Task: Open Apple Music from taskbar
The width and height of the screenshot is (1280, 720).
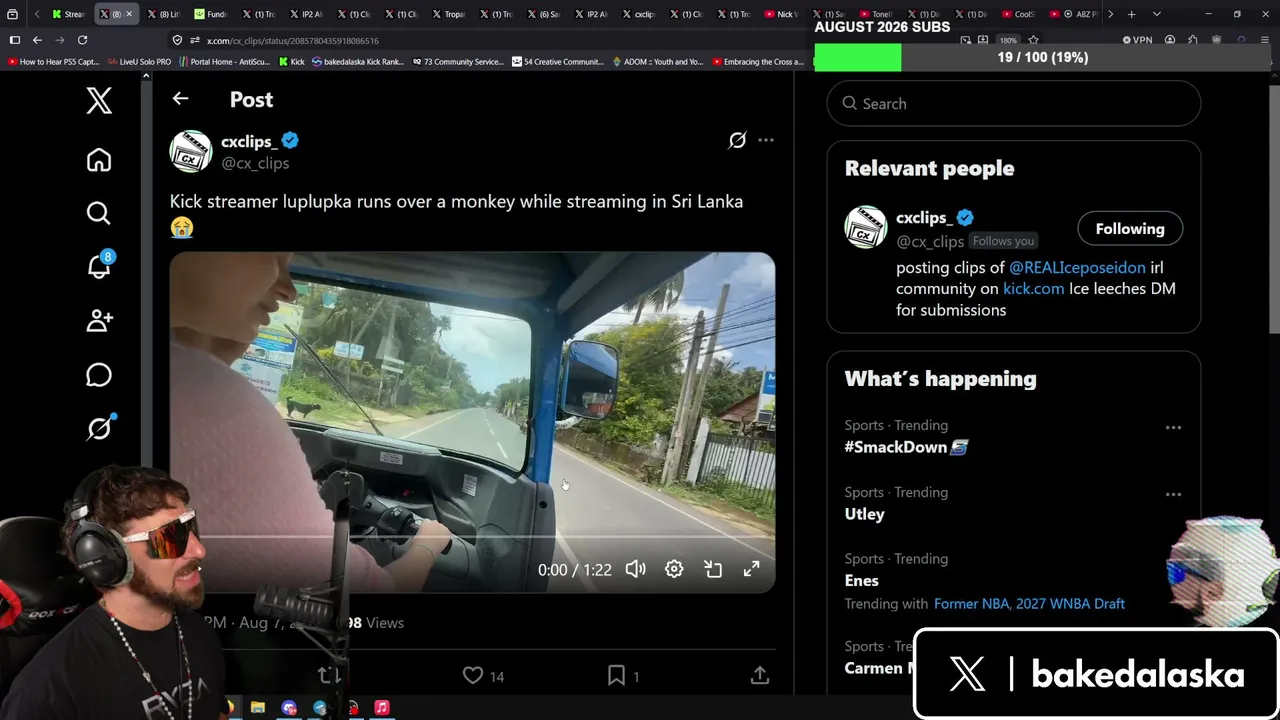Action: pos(381,707)
